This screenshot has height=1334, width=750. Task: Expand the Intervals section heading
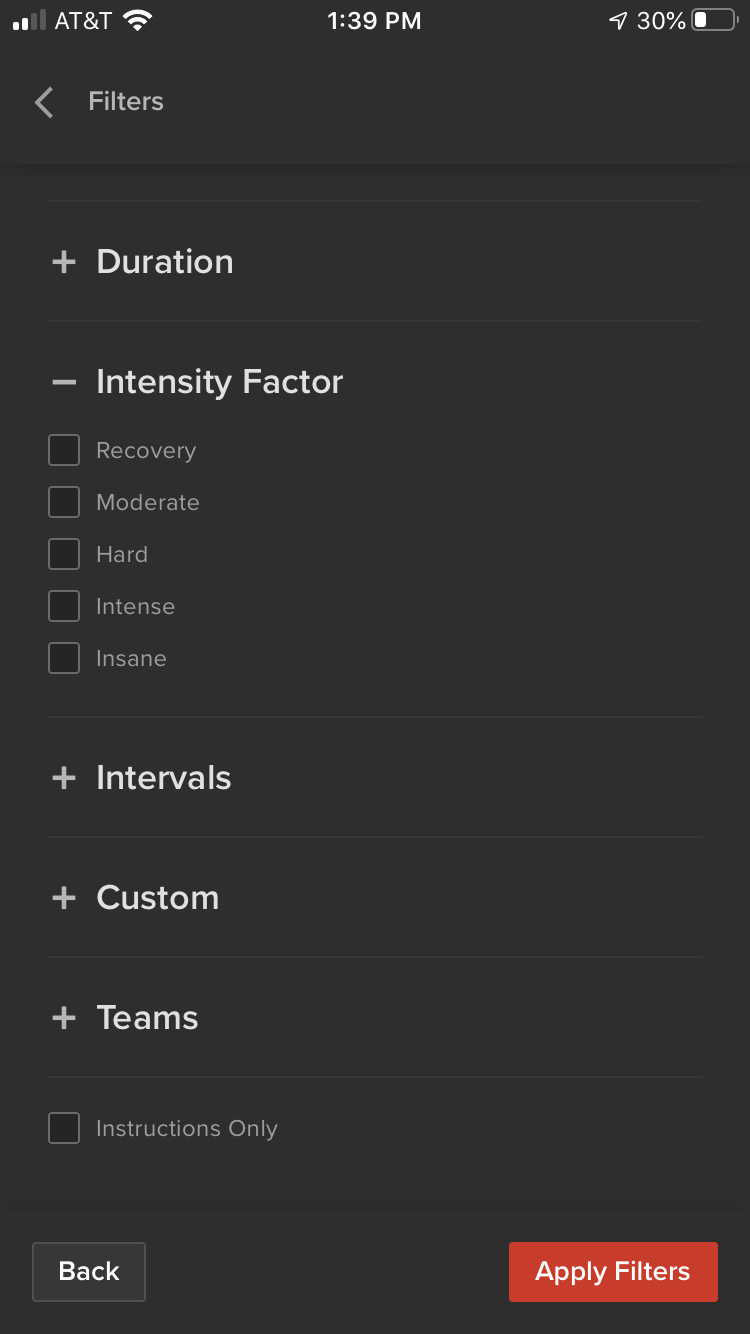[x=164, y=778]
